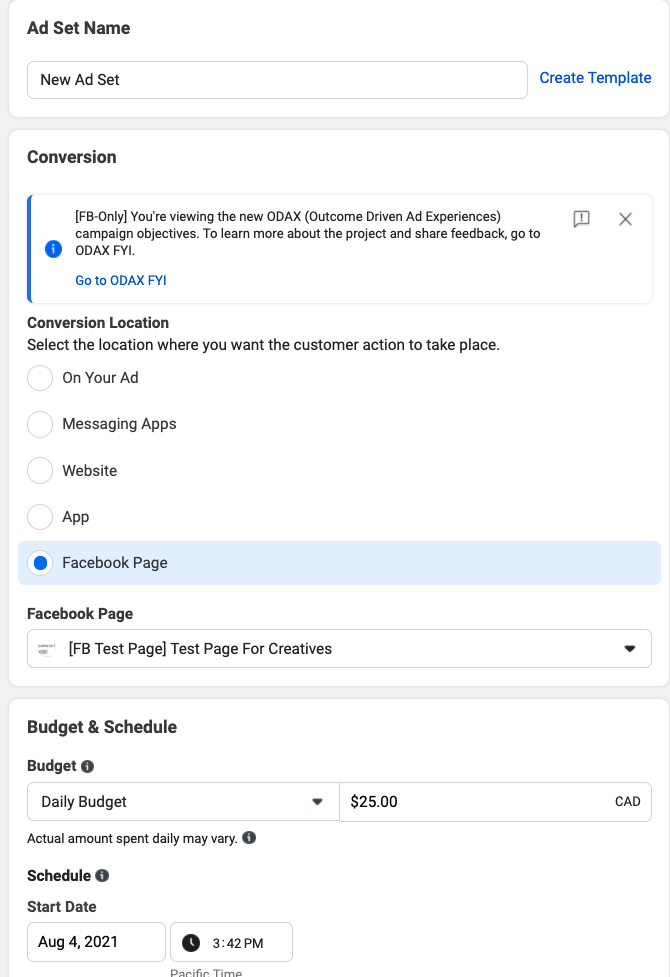
Task: Select the On Your Ad radio button
Action: [x=40, y=378]
